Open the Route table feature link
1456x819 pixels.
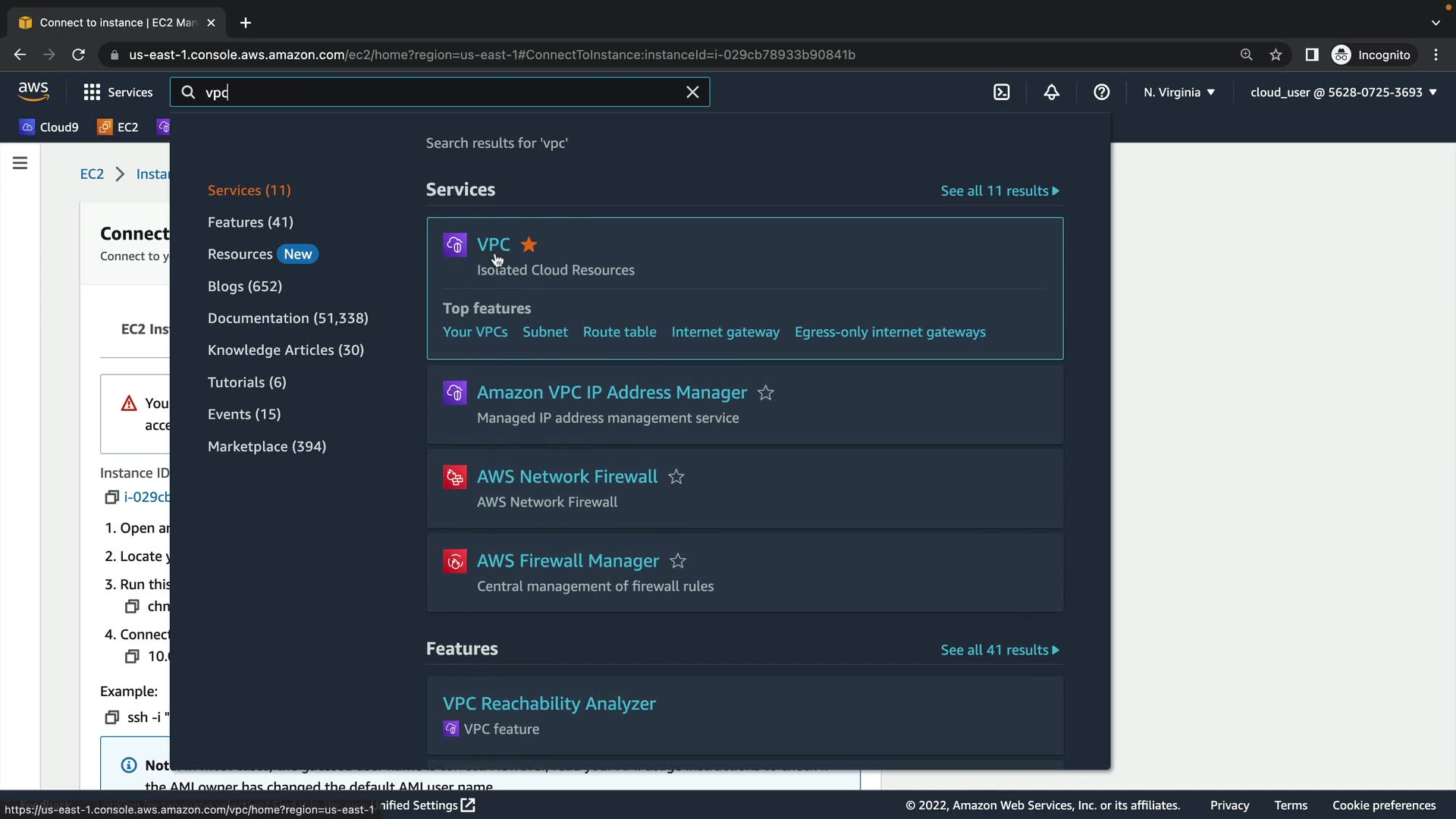tap(620, 332)
